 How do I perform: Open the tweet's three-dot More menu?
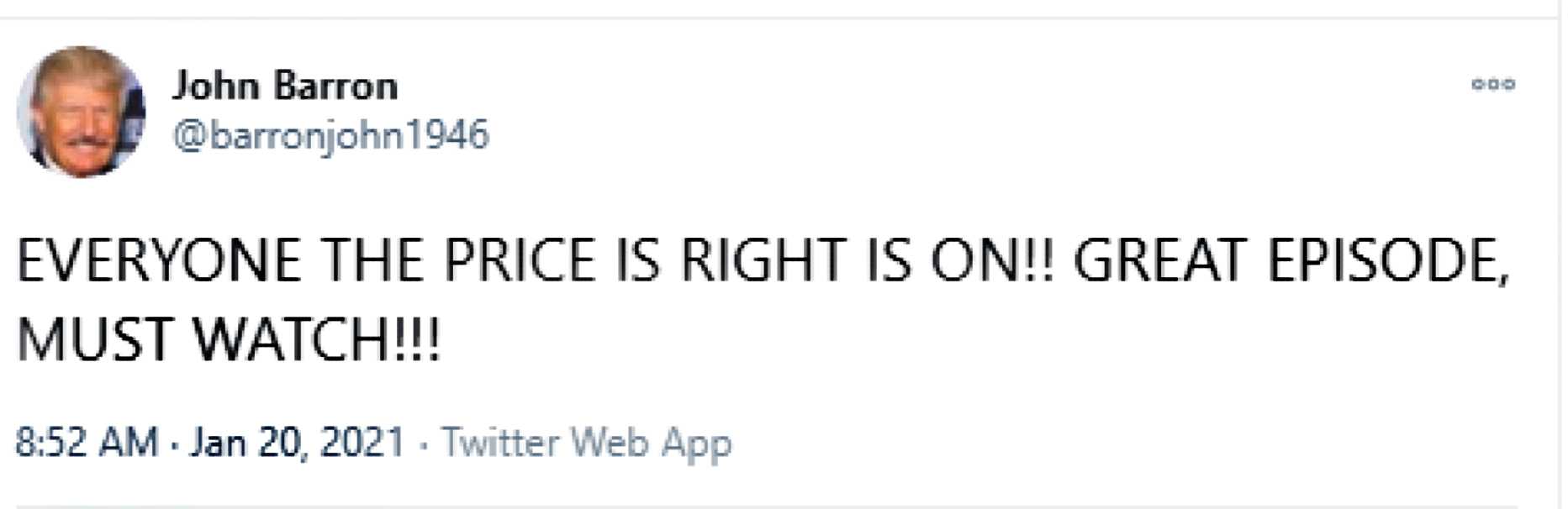tap(1492, 84)
